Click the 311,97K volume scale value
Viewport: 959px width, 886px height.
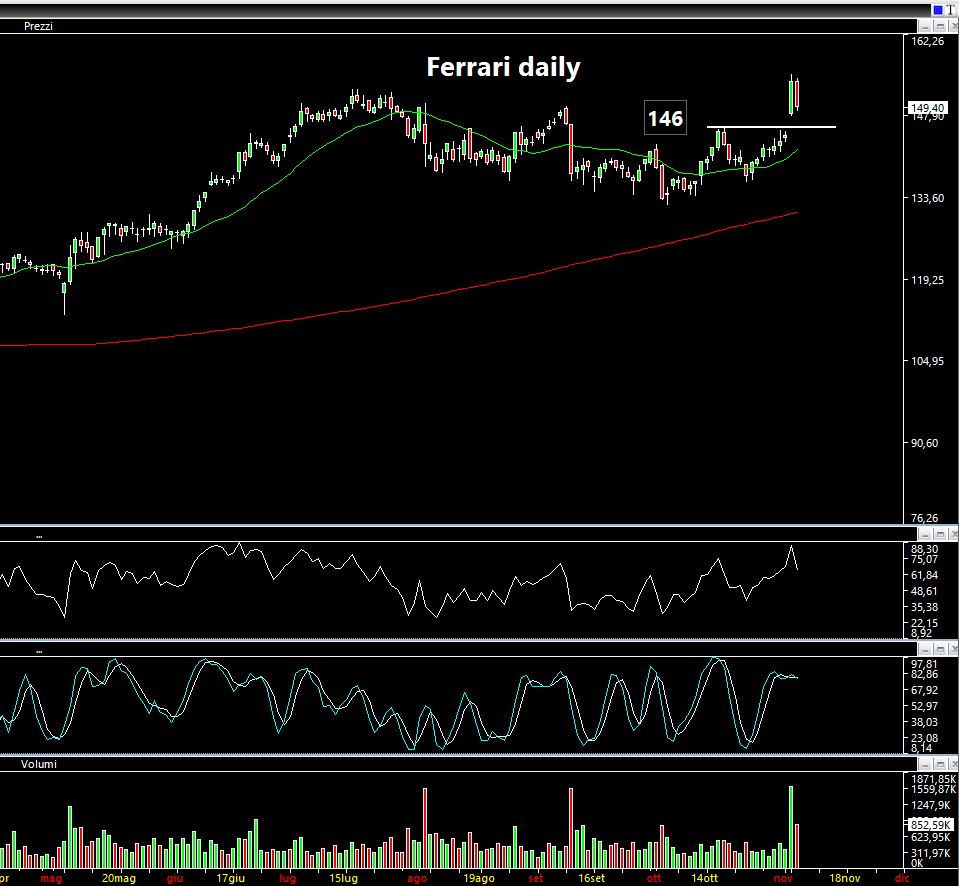coord(931,853)
